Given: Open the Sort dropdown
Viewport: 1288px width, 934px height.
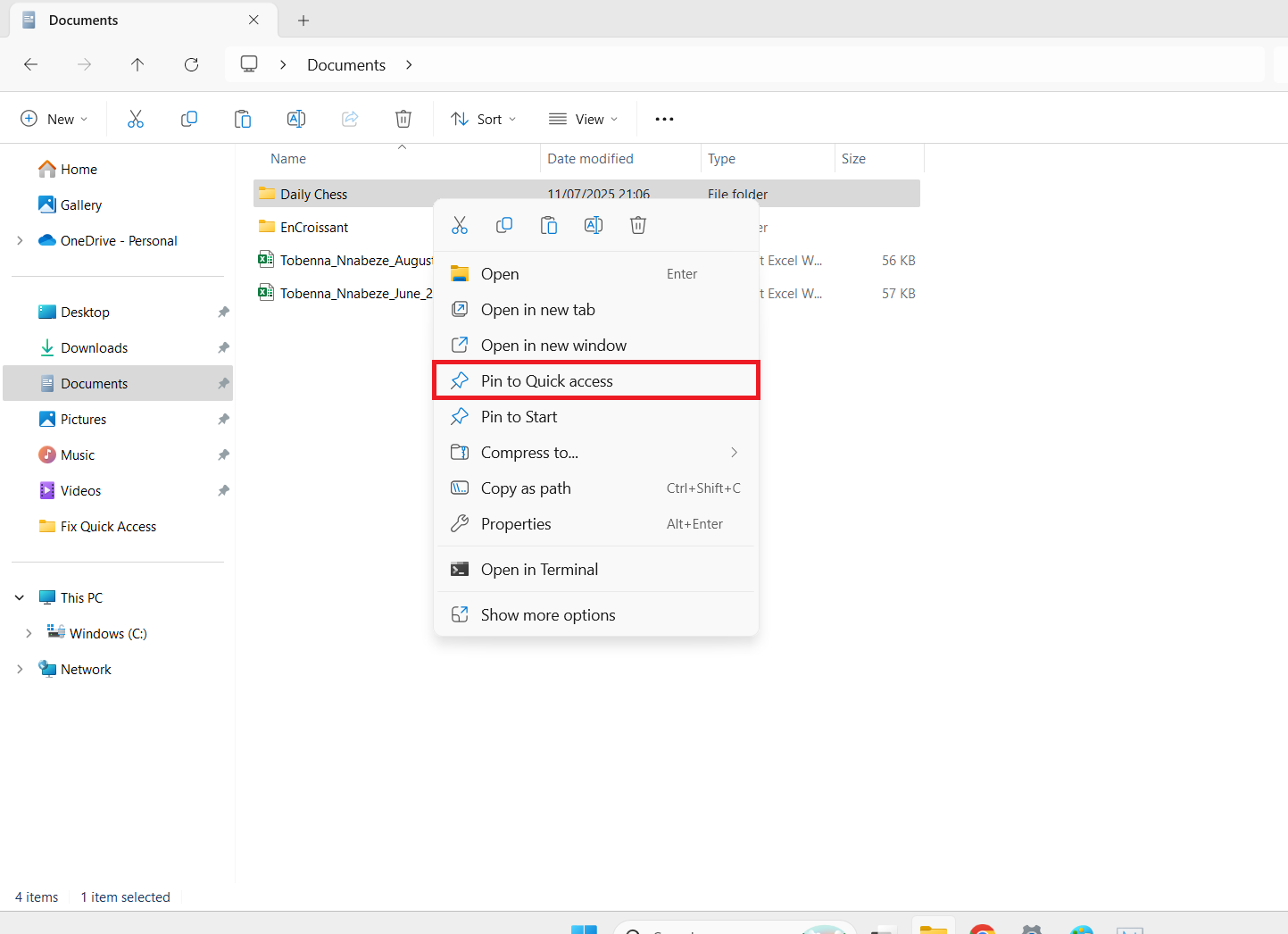Looking at the screenshot, I should (483, 118).
